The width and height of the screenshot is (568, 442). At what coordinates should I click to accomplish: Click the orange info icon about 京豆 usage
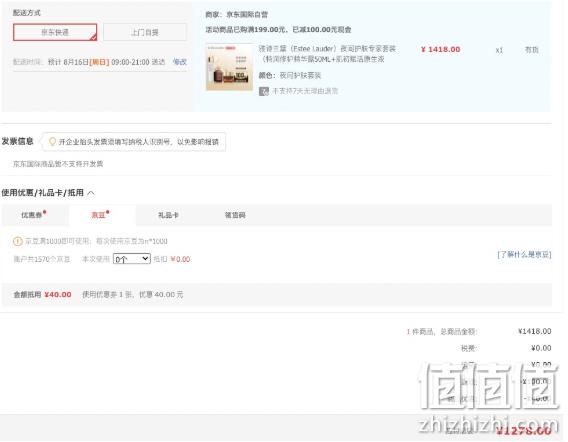click(x=17, y=241)
